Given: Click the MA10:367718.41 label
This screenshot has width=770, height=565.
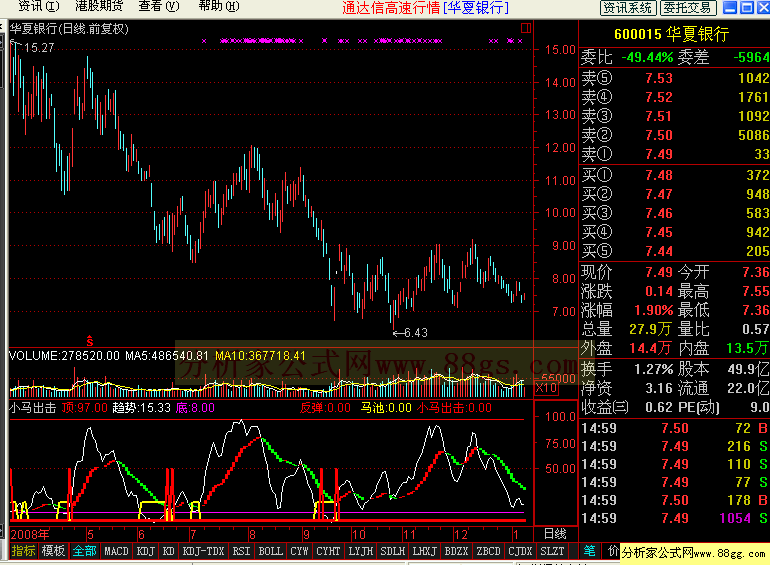Looking at the screenshot, I should click(260, 356).
